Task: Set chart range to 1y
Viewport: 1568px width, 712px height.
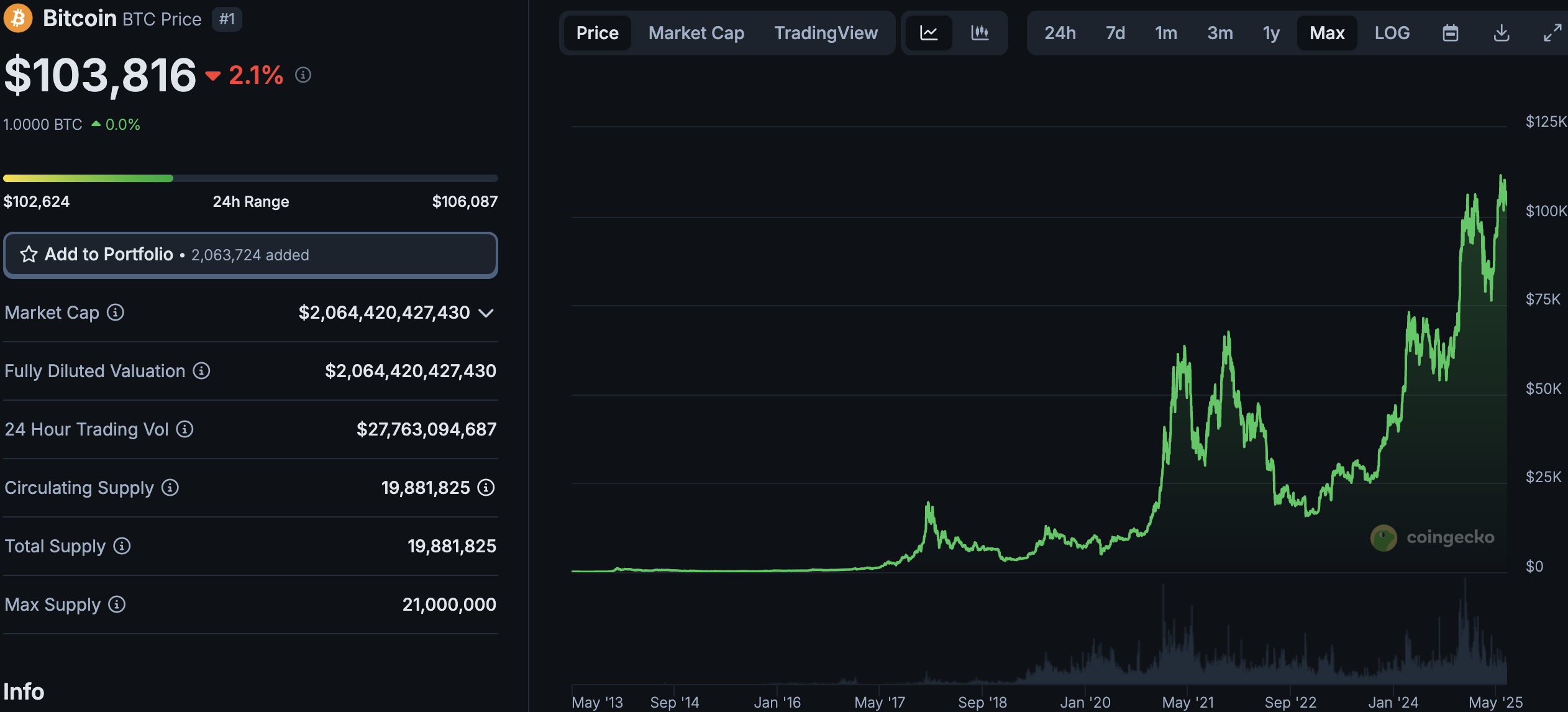Action: (x=1271, y=33)
